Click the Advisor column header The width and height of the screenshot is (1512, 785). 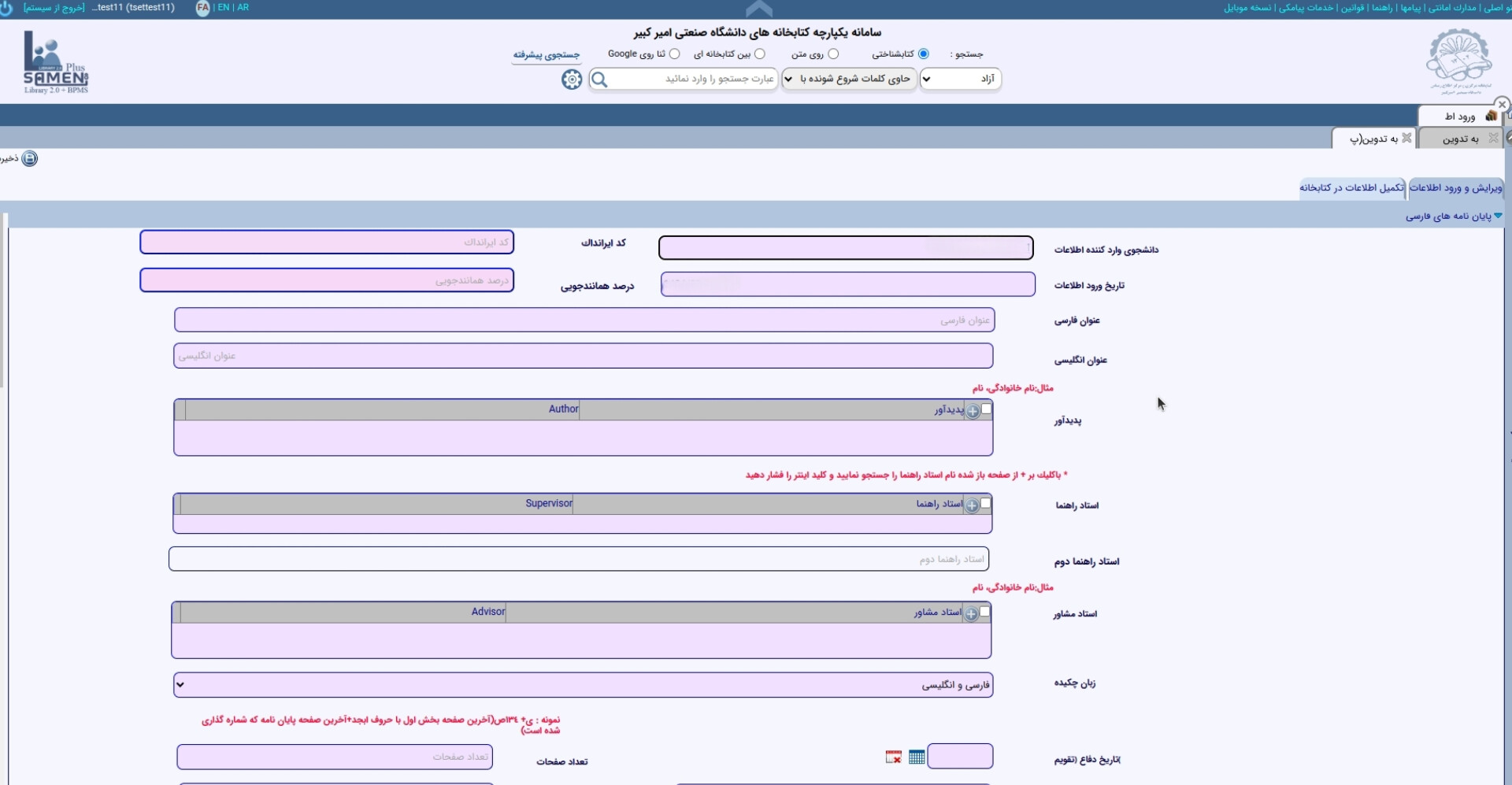click(343, 613)
